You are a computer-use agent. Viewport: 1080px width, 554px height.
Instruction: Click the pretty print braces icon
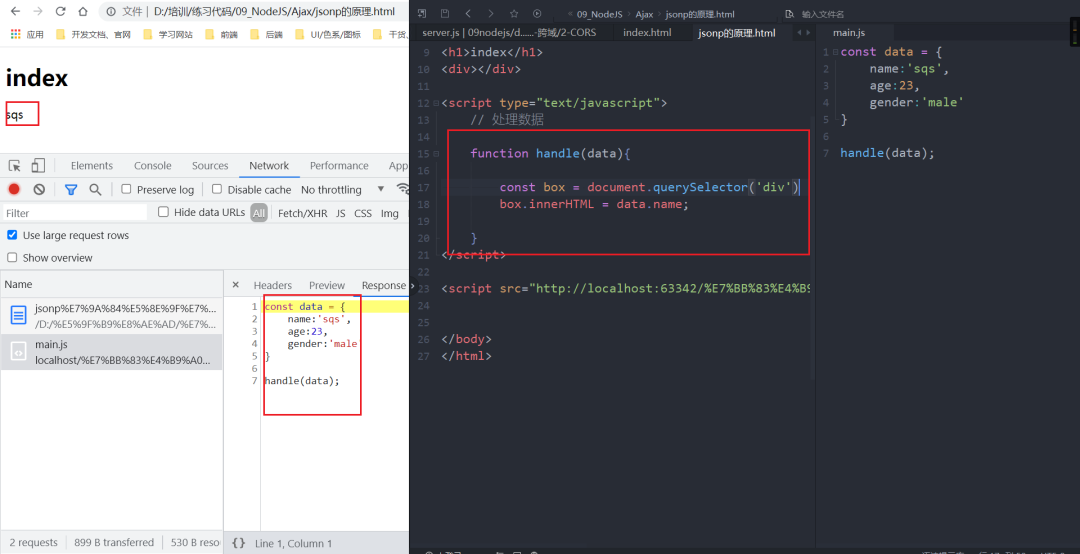[239, 543]
